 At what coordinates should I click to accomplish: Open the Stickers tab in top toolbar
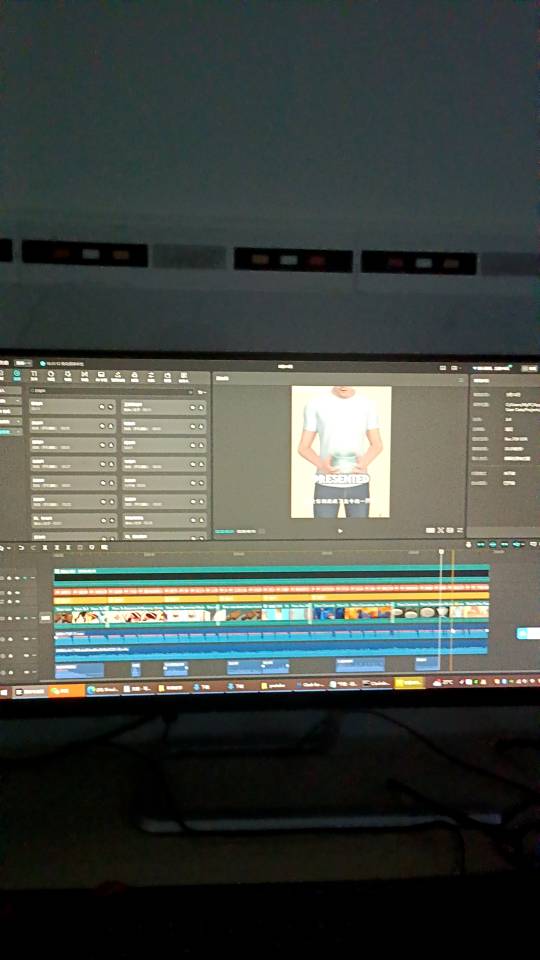click(x=51, y=377)
